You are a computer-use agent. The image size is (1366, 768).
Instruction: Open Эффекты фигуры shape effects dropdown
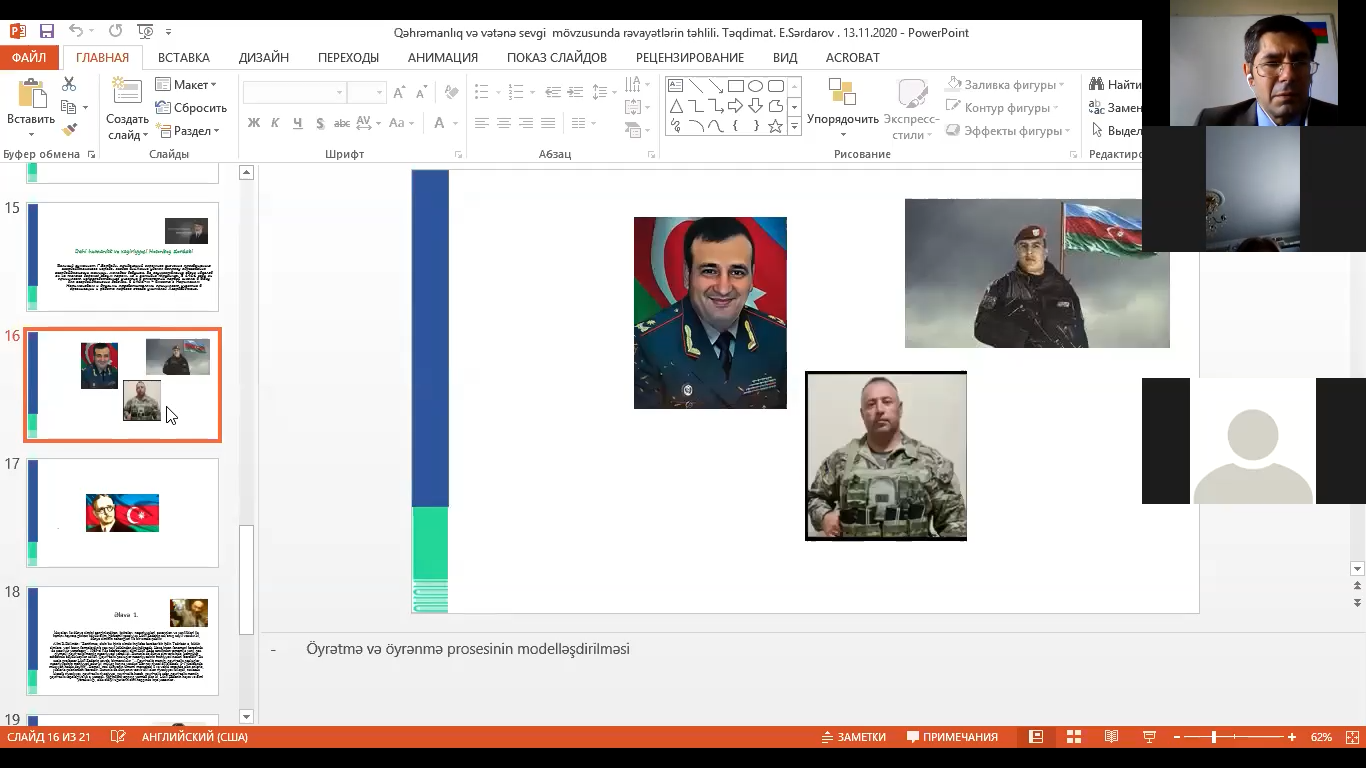(x=1007, y=131)
